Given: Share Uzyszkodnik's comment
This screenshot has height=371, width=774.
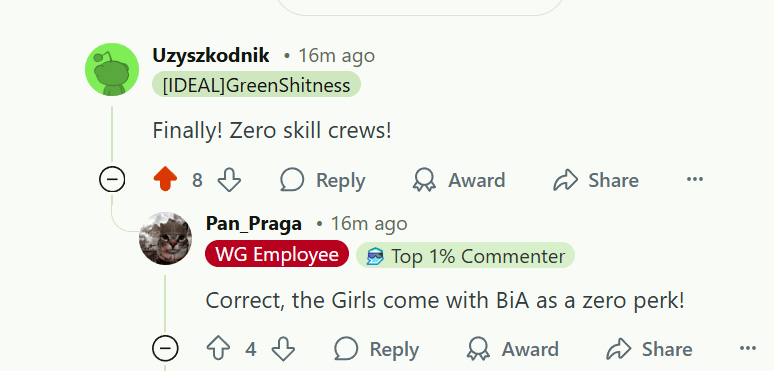Looking at the screenshot, I should pyautogui.click(x=596, y=180).
